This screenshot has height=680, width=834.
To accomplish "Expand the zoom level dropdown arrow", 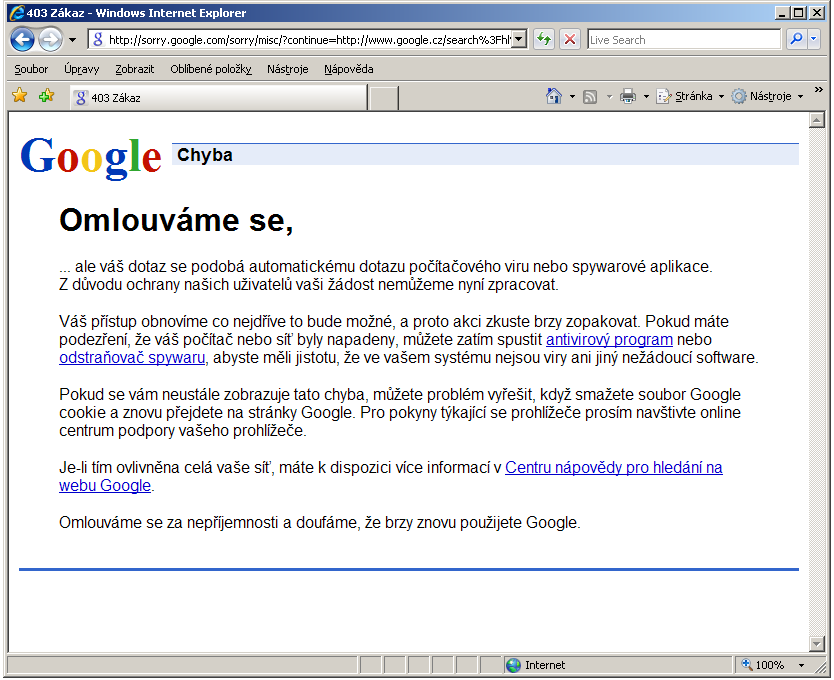I will (801, 665).
